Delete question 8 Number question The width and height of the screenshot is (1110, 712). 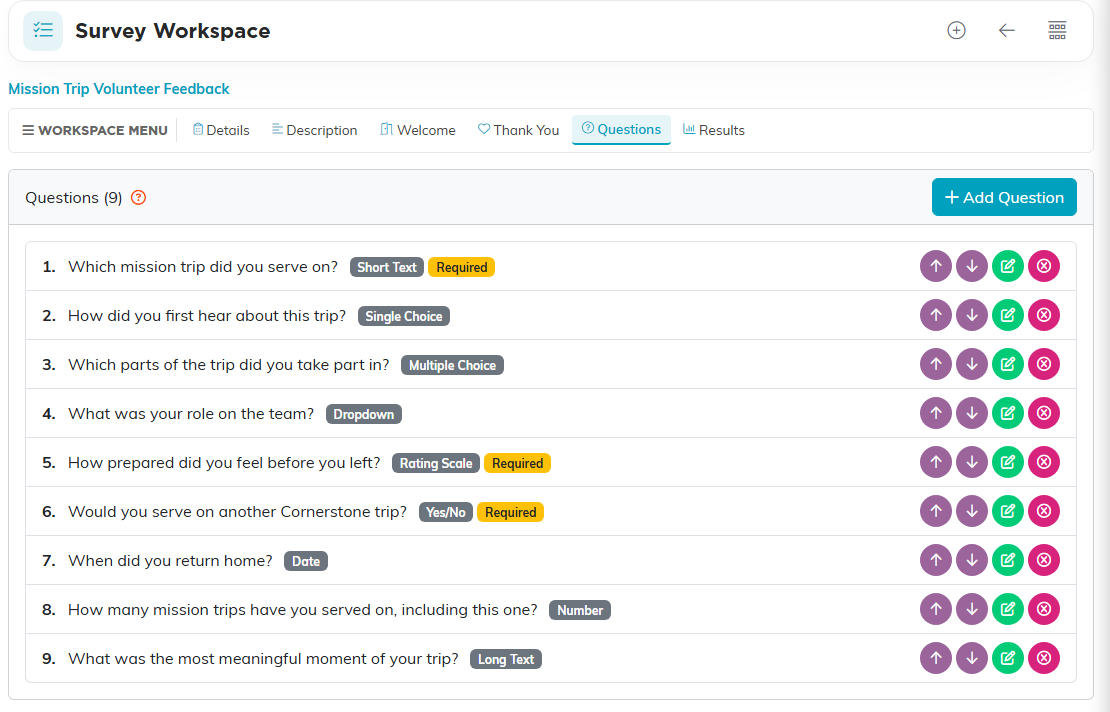(1044, 609)
